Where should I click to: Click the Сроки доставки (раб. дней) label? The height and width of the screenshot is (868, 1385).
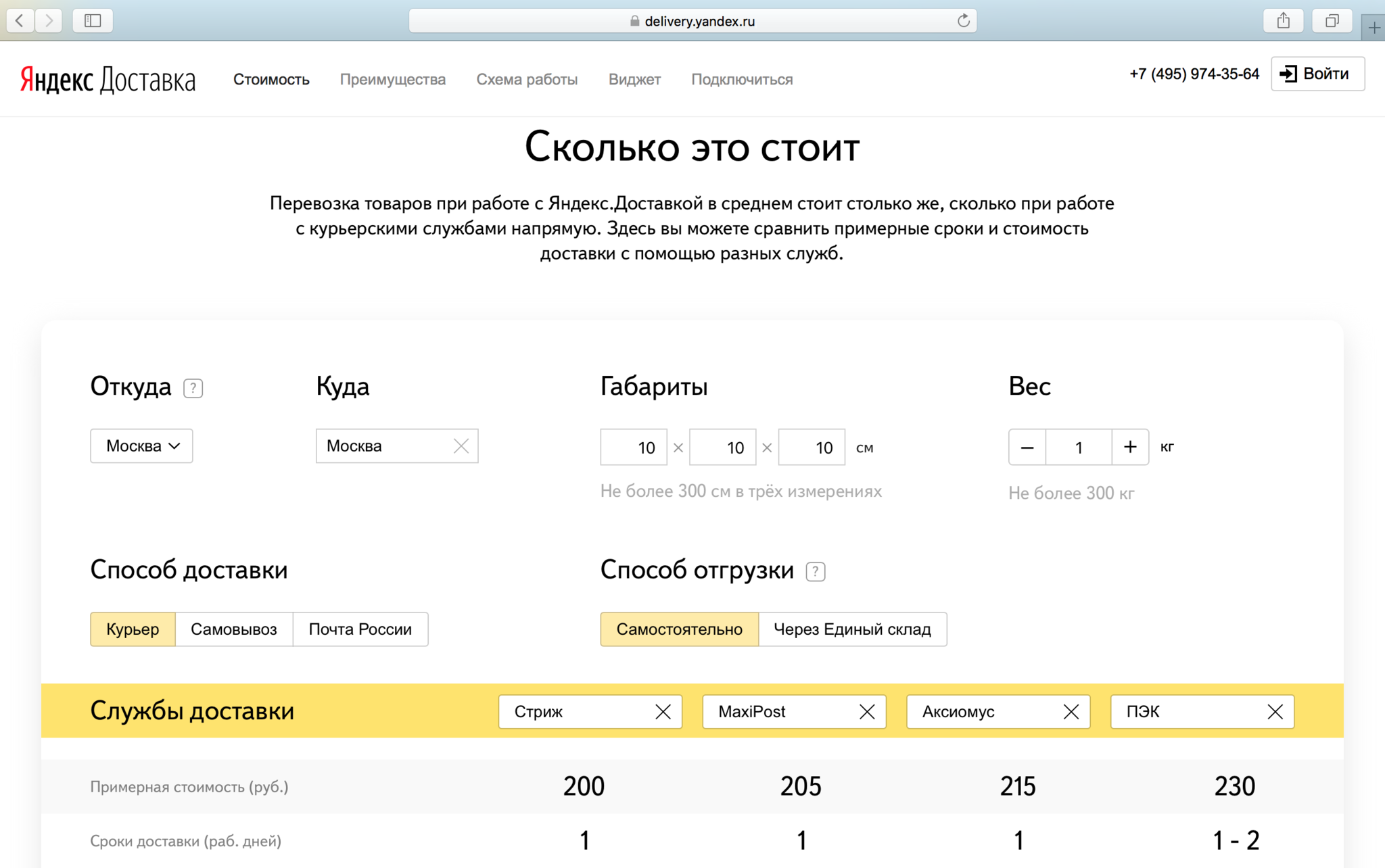(x=186, y=842)
